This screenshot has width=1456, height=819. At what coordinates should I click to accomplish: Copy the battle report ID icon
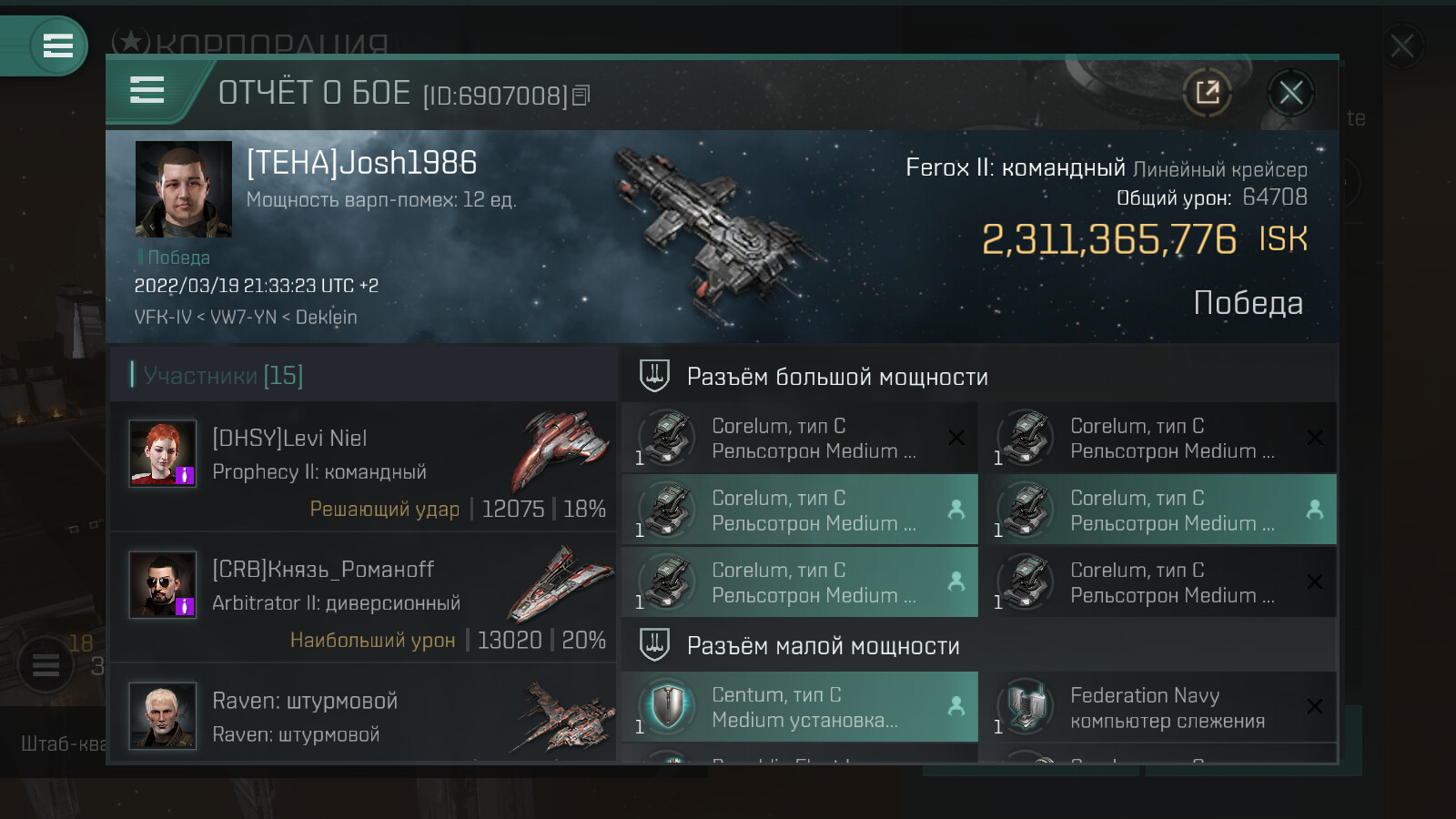click(581, 95)
